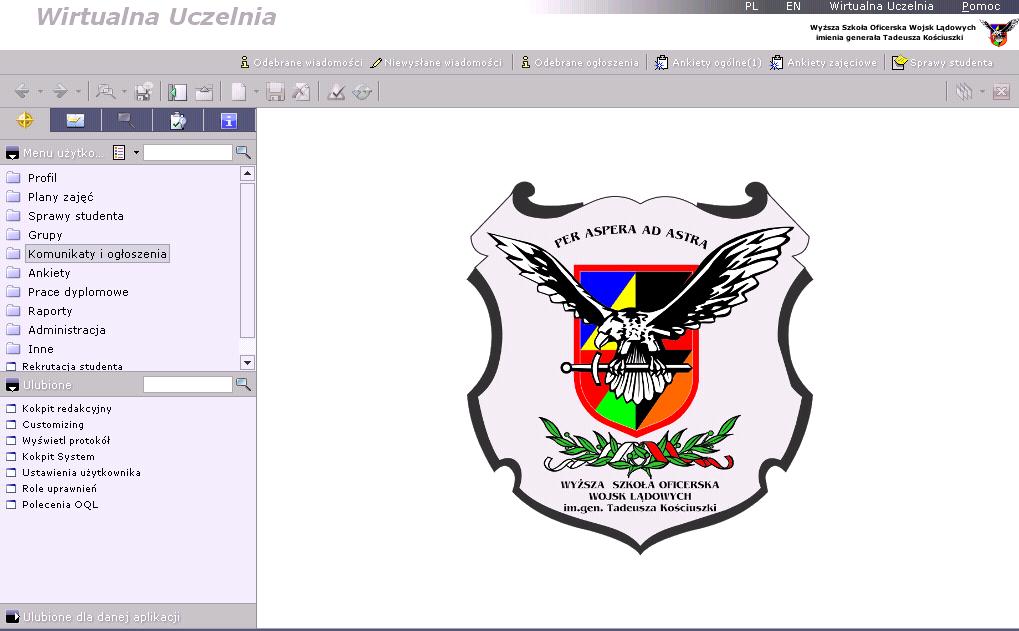Image resolution: width=1019 pixels, height=631 pixels.
Task: Open Ankiety zajęciowe shortcut
Action: tap(823, 62)
